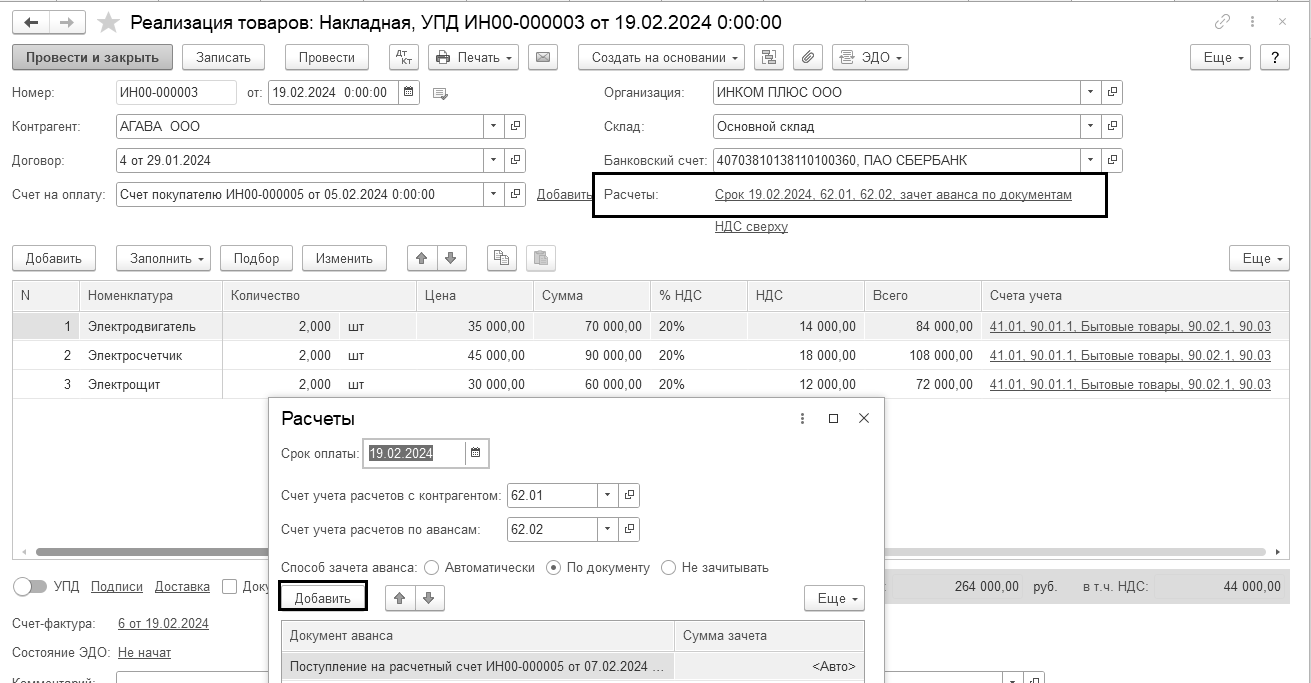The image size is (1311, 683).
Task: Attach files with the paperclip icon
Action: [807, 57]
